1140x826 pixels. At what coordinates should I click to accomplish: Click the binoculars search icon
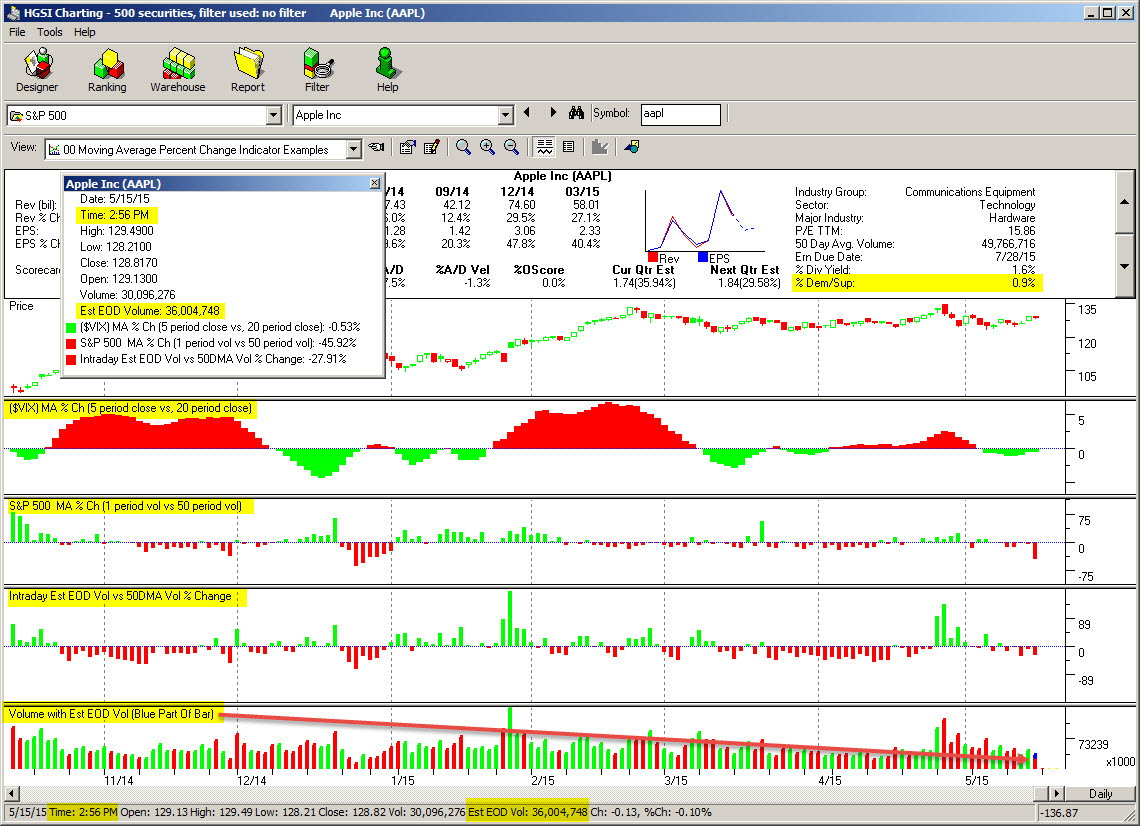pyautogui.click(x=577, y=113)
